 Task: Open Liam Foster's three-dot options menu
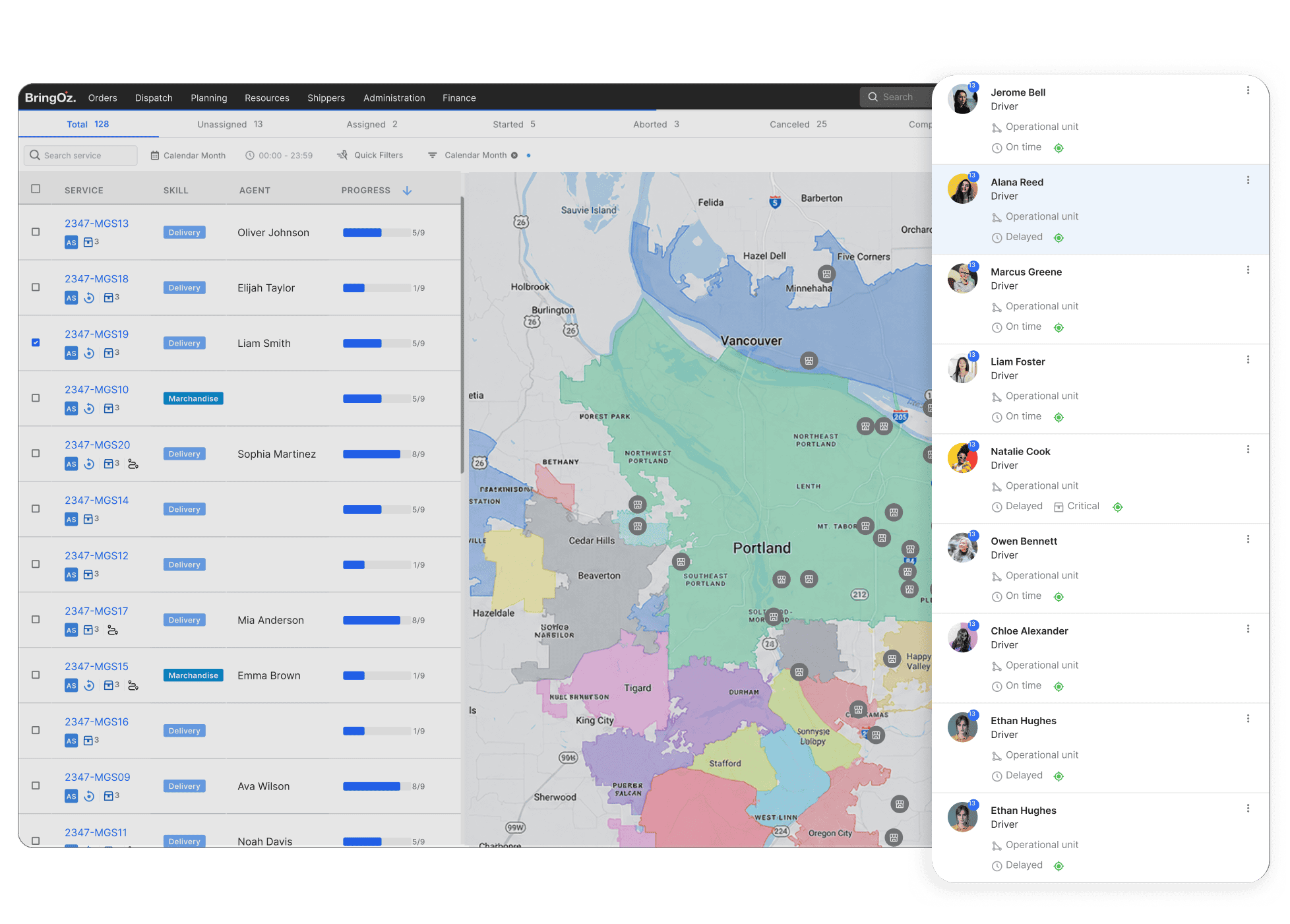1248,359
